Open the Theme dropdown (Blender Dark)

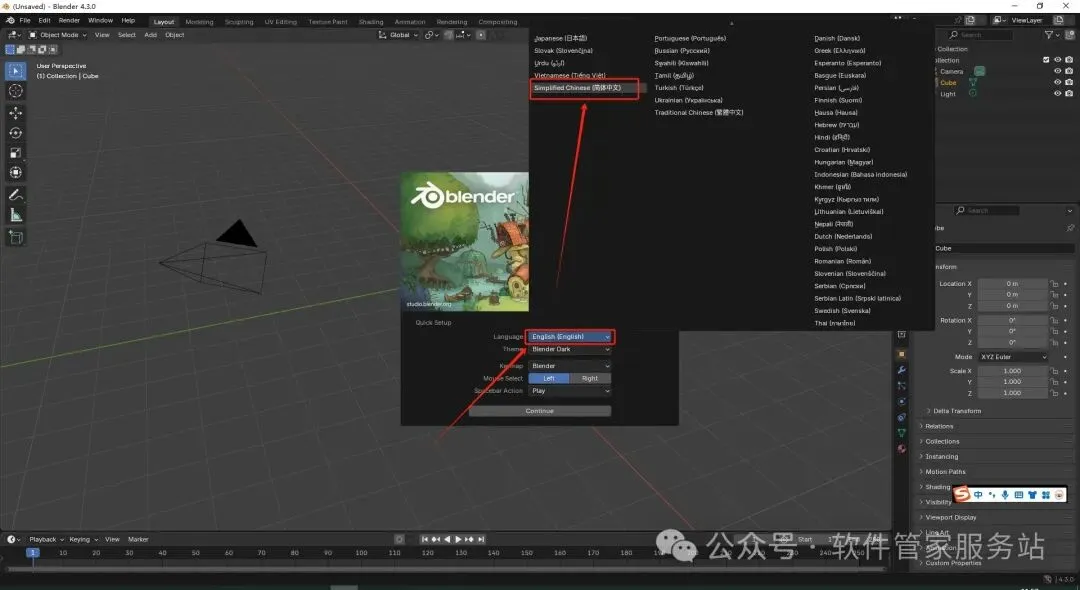click(x=570, y=349)
